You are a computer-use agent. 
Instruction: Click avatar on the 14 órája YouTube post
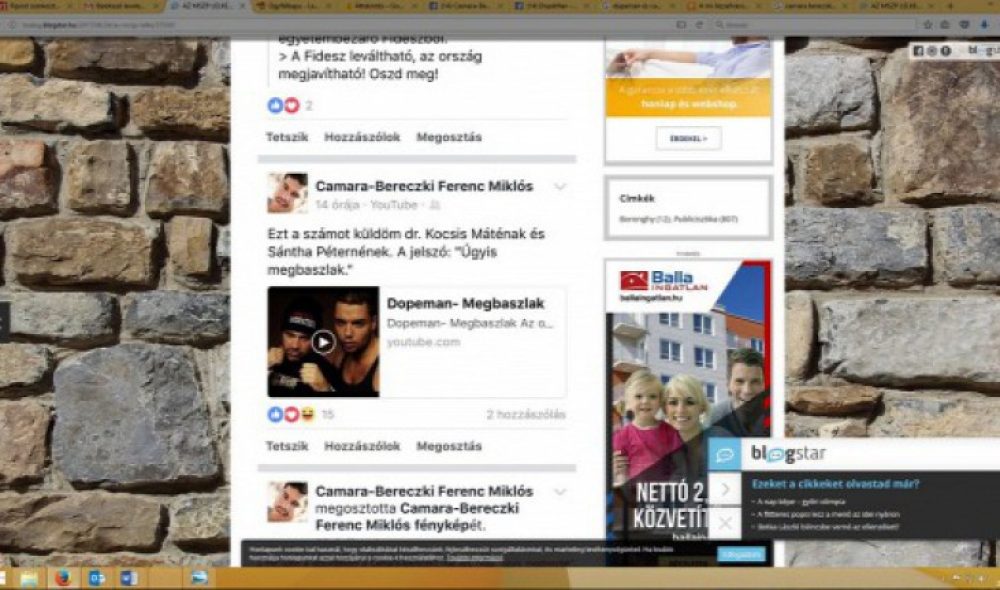coord(287,193)
